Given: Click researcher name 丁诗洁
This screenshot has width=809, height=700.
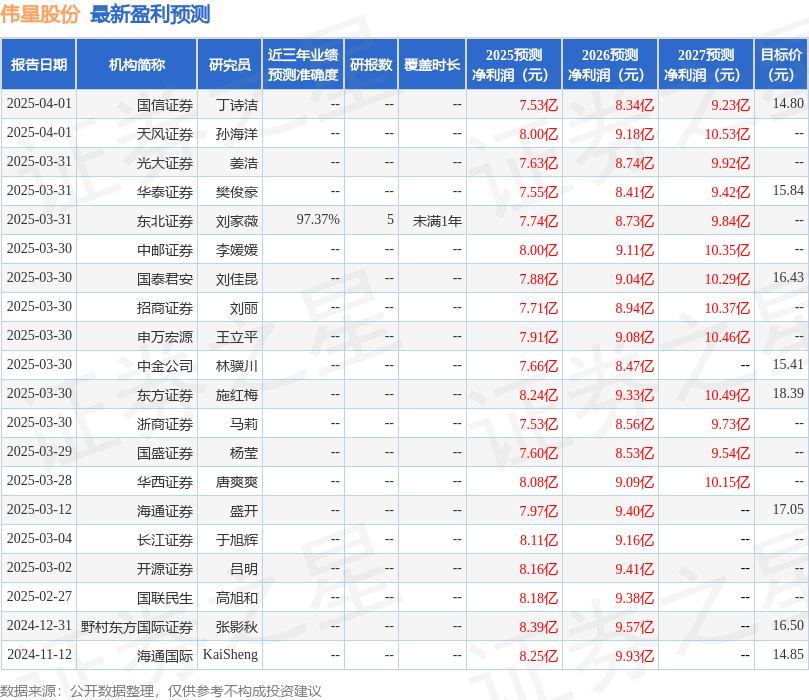Looking at the screenshot, I should [237, 105].
